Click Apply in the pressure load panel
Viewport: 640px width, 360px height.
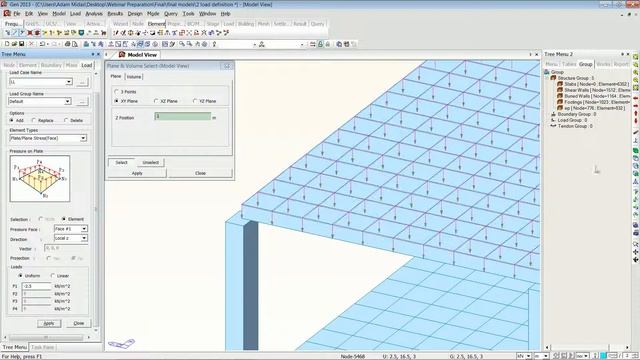(x=49, y=323)
